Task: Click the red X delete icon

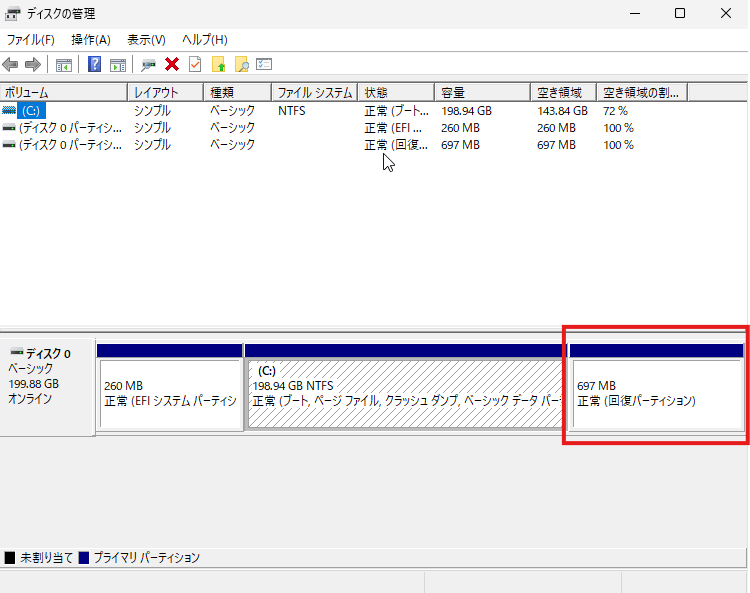Action: pos(172,64)
